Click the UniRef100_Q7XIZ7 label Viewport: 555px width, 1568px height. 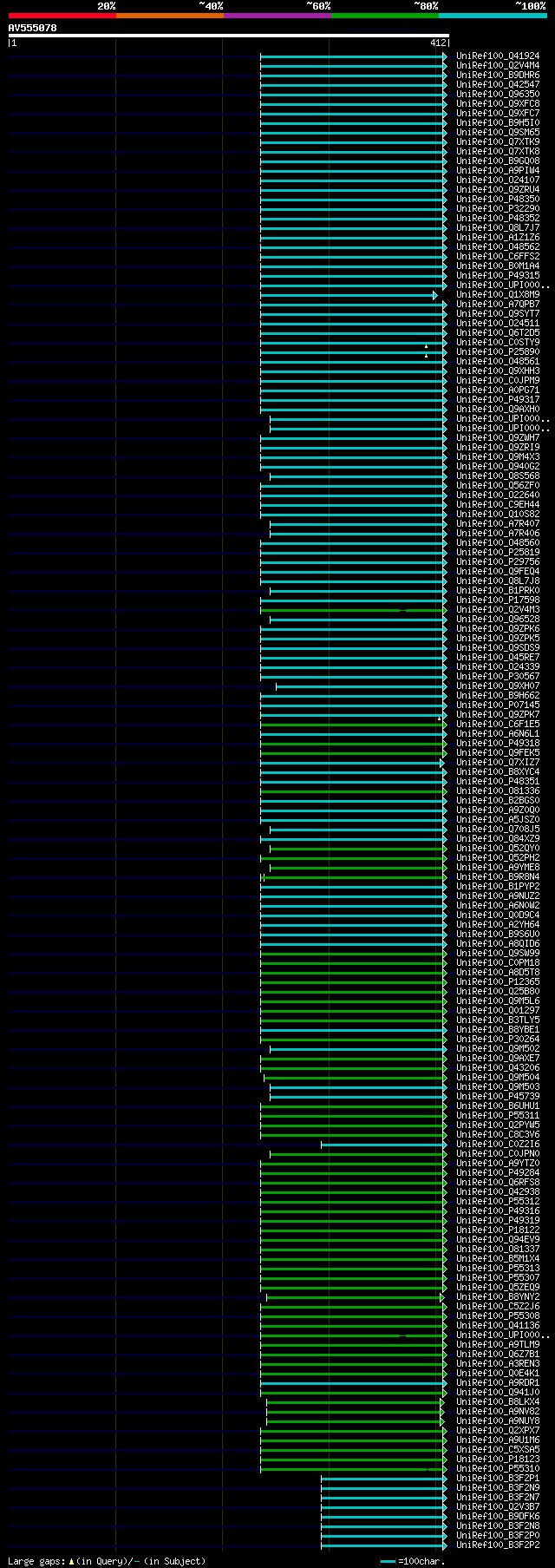coord(498,763)
